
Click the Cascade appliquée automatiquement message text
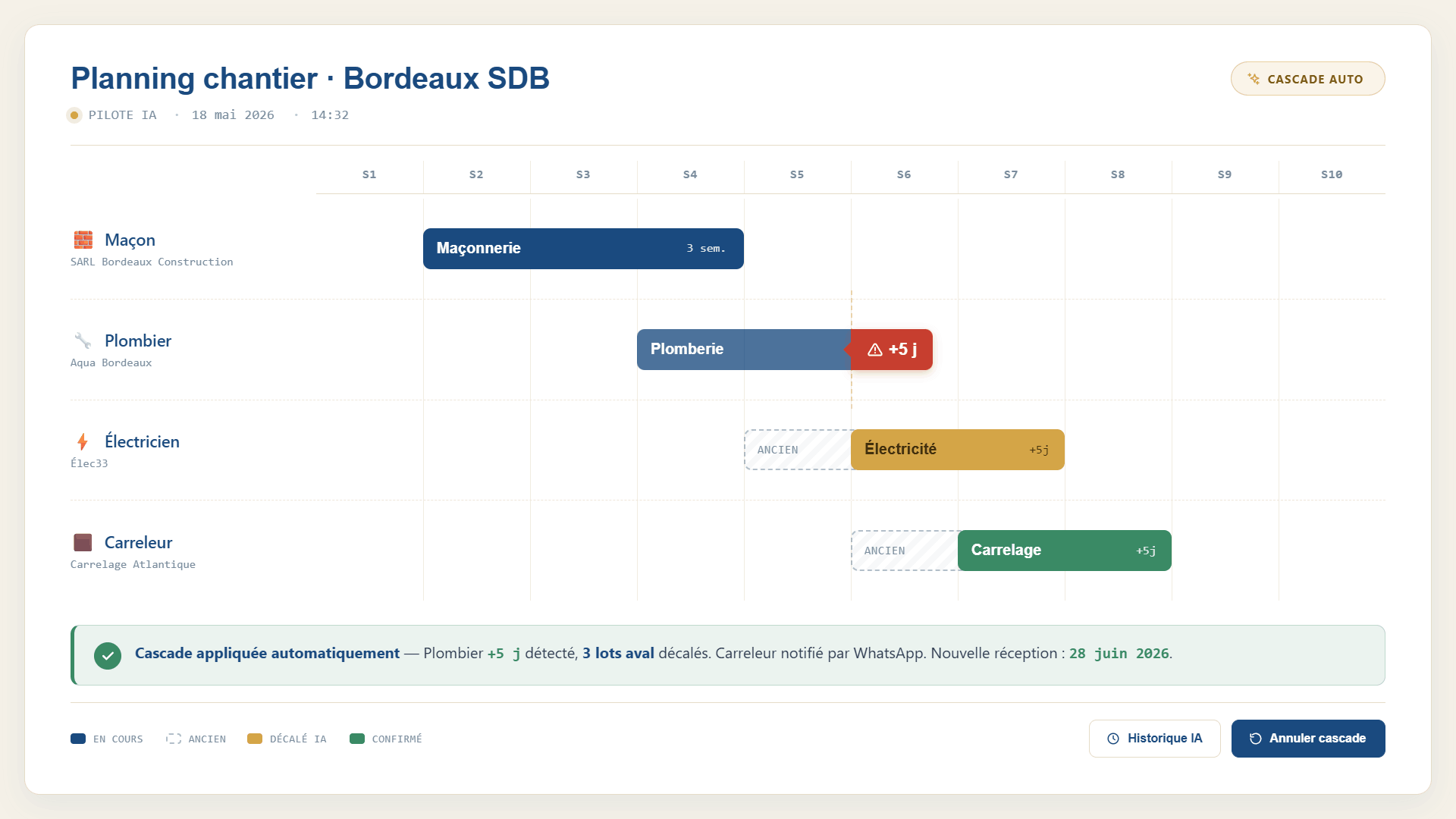point(267,653)
